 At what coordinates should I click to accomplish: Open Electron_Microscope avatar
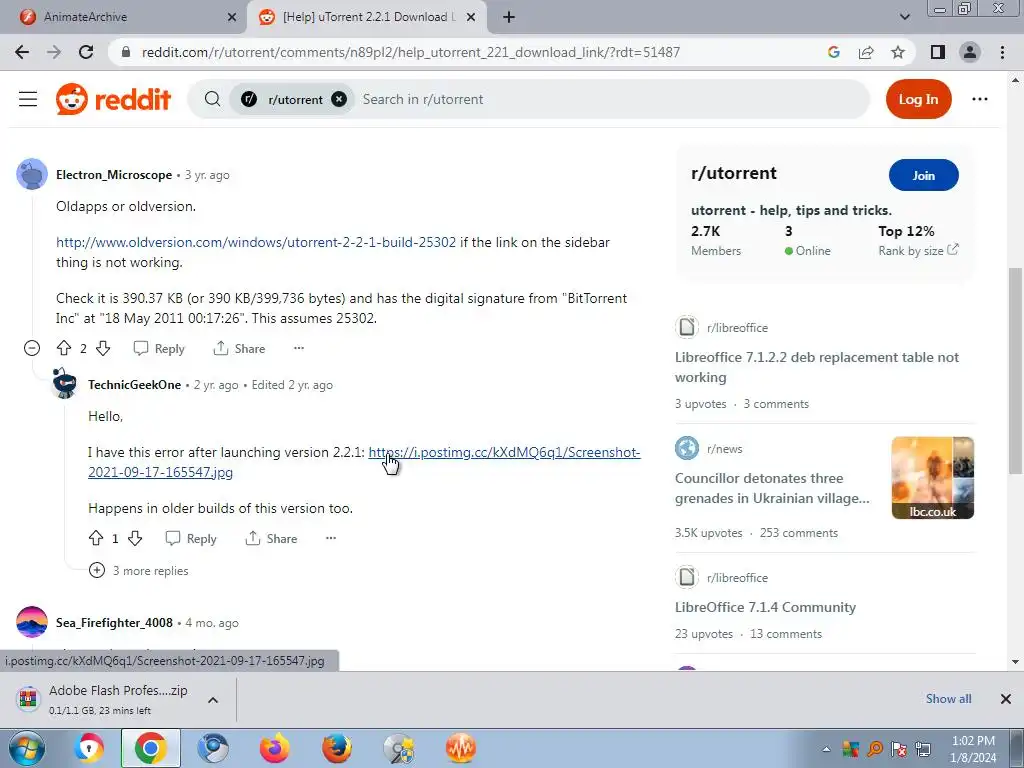tap(32, 174)
